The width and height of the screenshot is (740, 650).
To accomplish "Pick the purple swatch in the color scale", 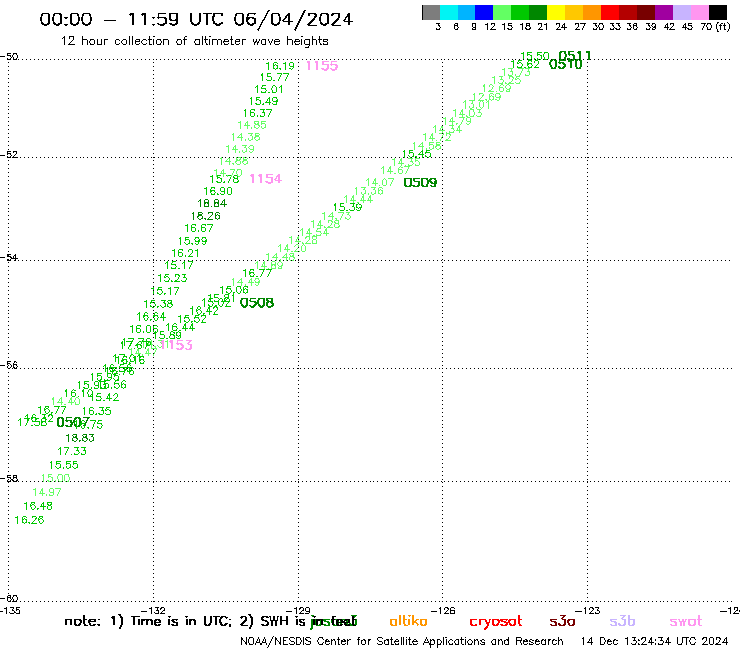I will click(664, 12).
